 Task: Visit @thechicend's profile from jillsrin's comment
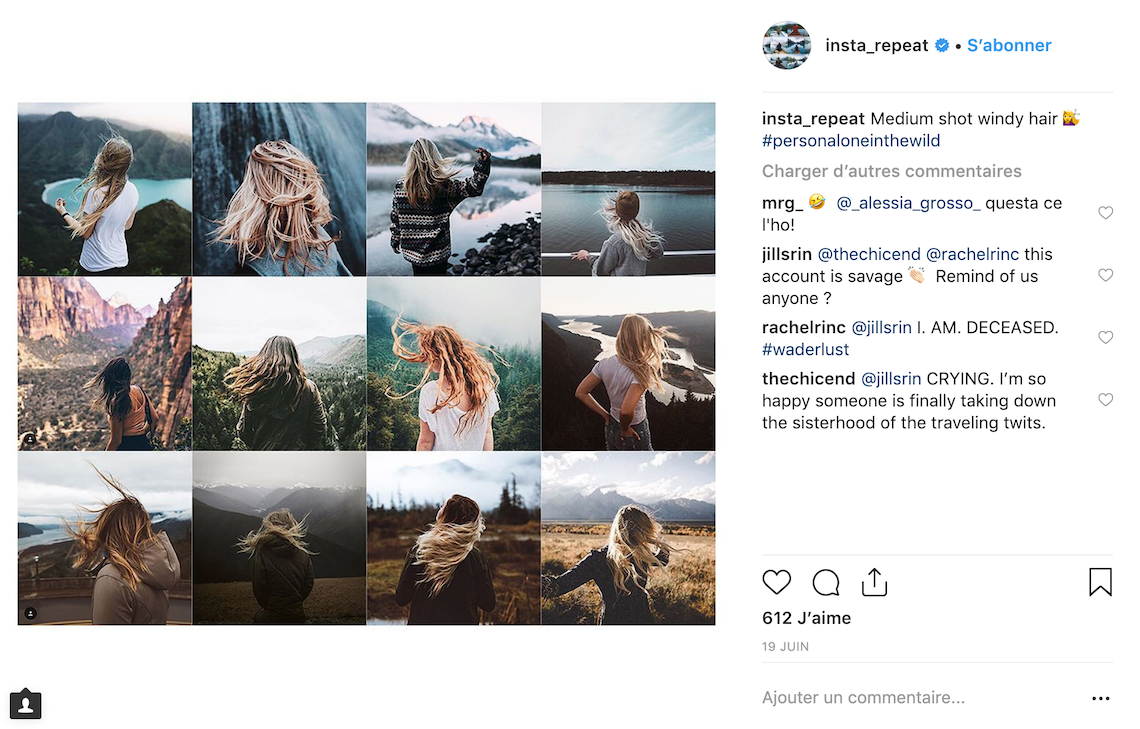pos(869,253)
